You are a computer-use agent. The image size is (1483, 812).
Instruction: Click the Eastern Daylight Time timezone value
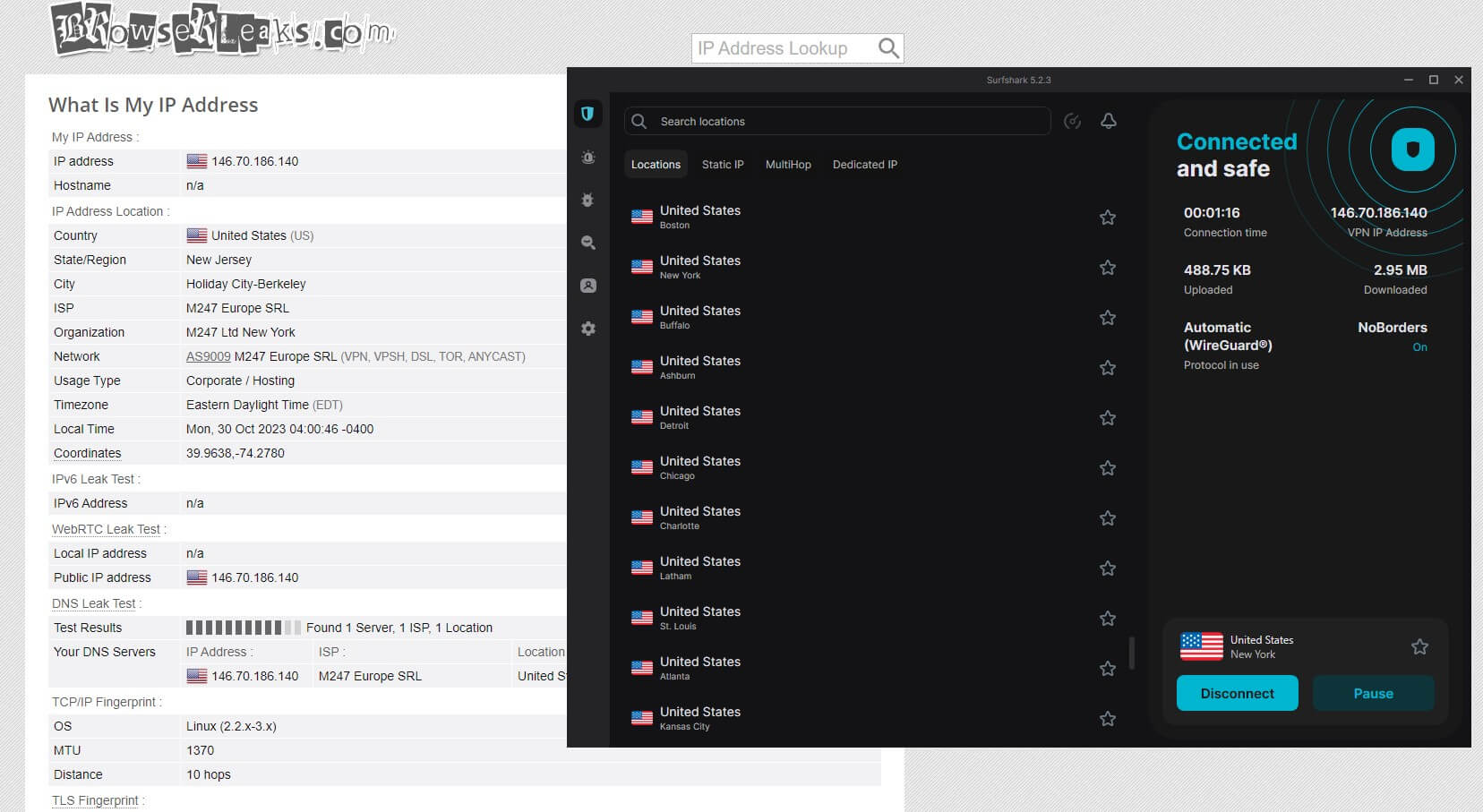coord(264,405)
